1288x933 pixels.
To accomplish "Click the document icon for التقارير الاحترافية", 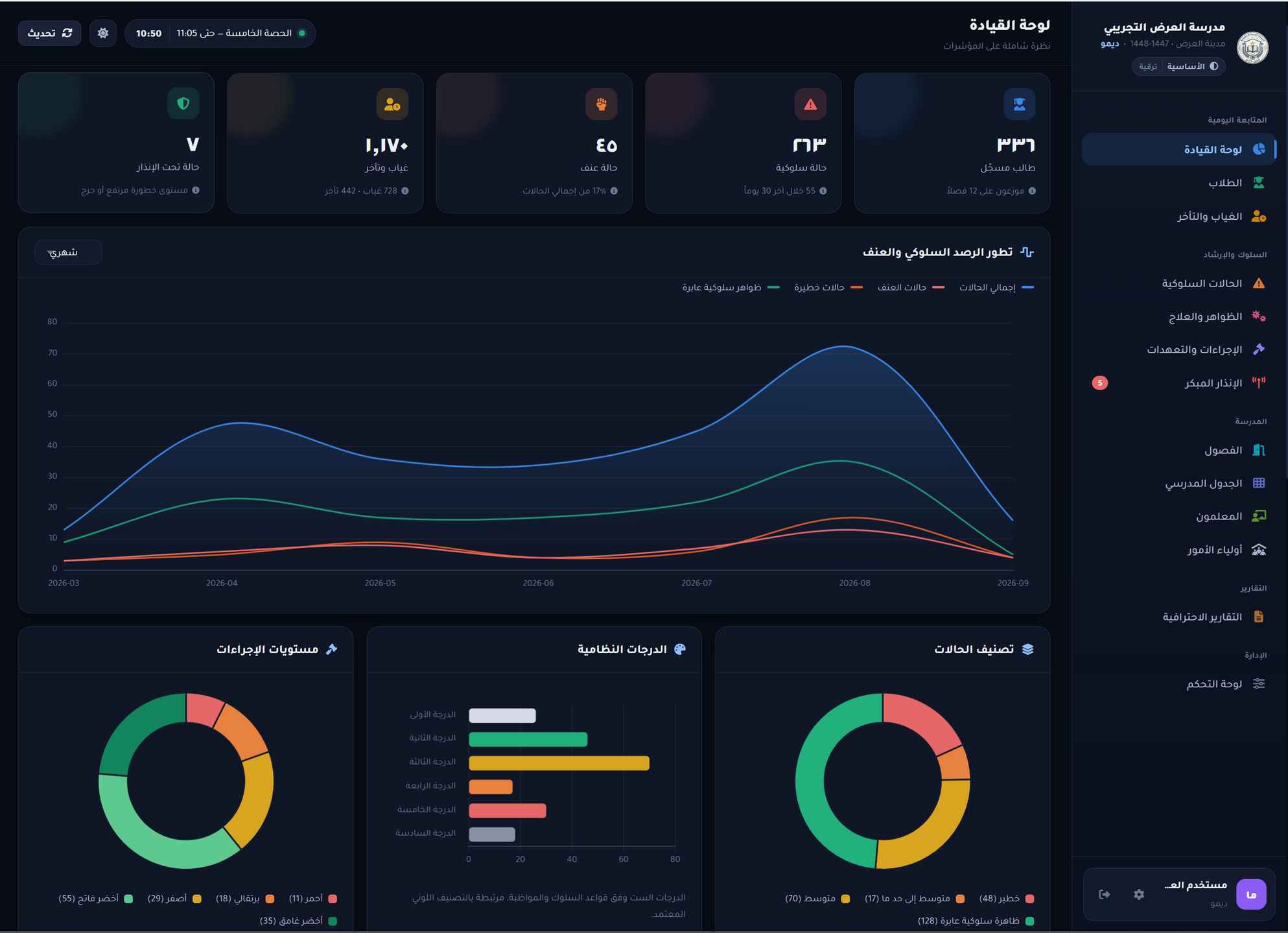I will pos(1258,617).
